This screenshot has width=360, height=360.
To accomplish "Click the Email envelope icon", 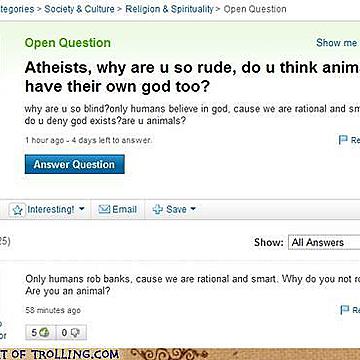I will pyautogui.click(x=104, y=209).
